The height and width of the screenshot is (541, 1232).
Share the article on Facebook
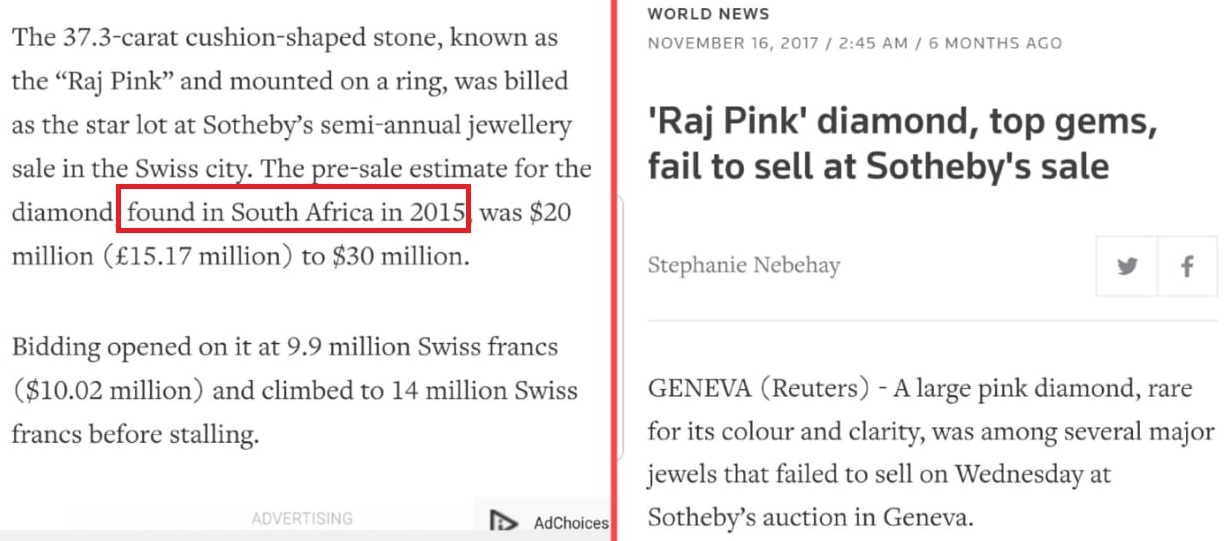point(1188,266)
